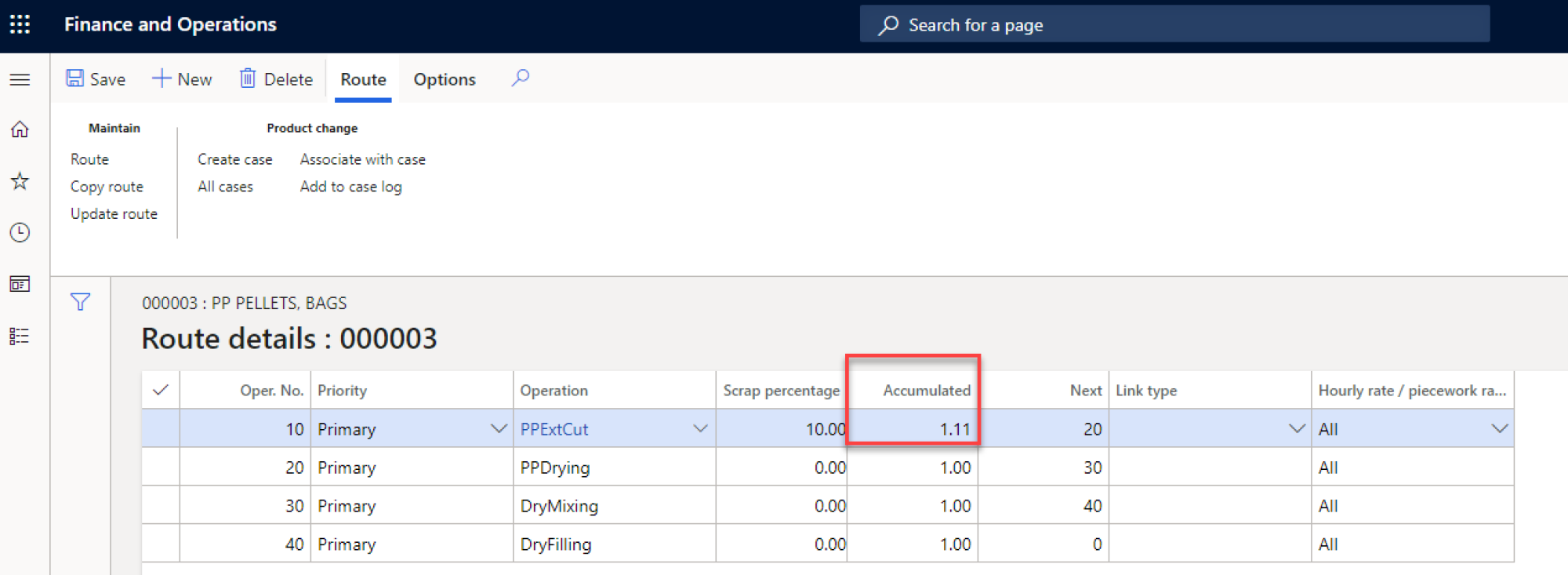Screen dimensions: 1568x575
Task: Click Route under Maintain group
Action: [x=89, y=159]
